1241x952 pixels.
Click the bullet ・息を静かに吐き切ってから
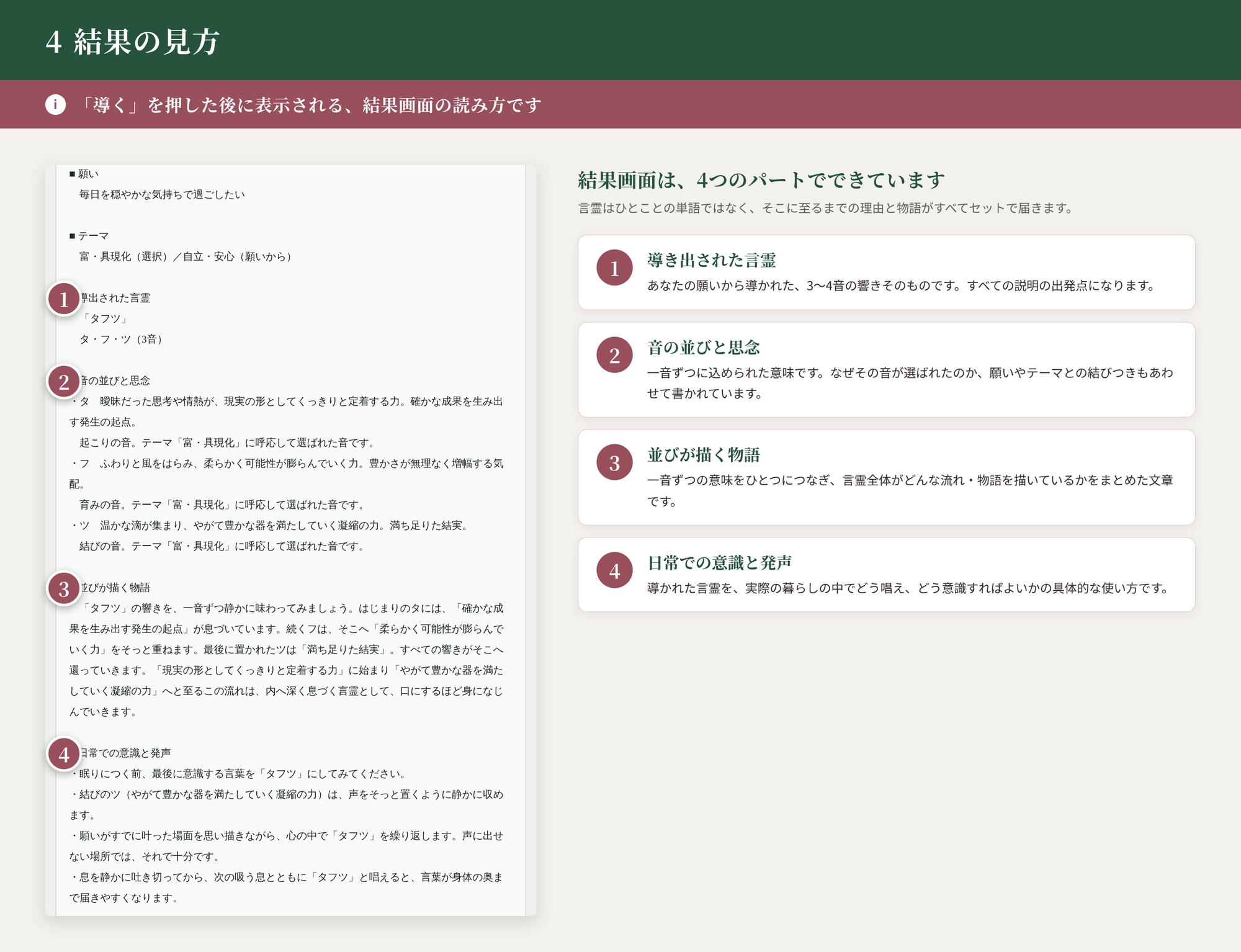[286, 887]
